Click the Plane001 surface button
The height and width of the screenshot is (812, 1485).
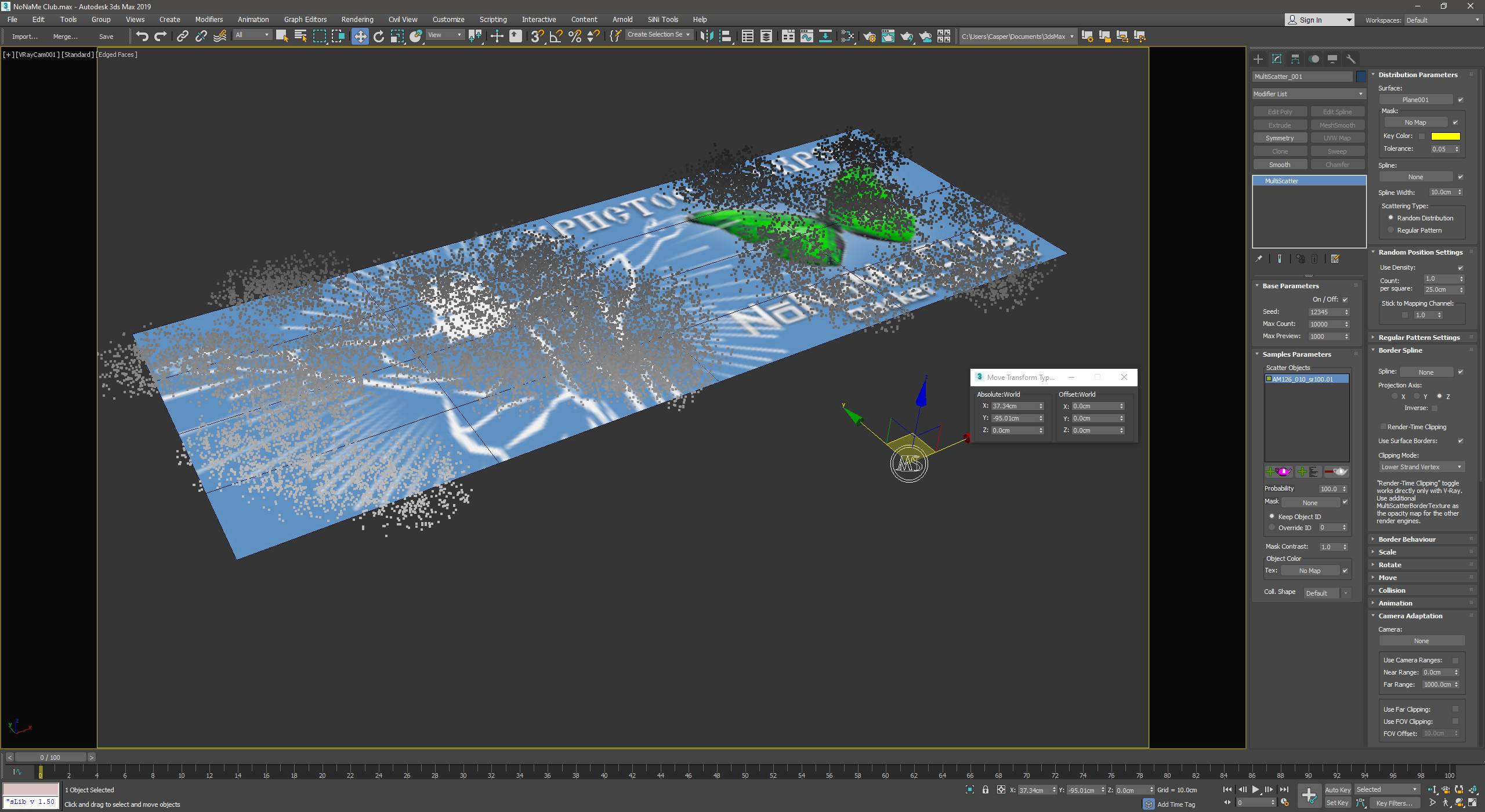point(1415,100)
